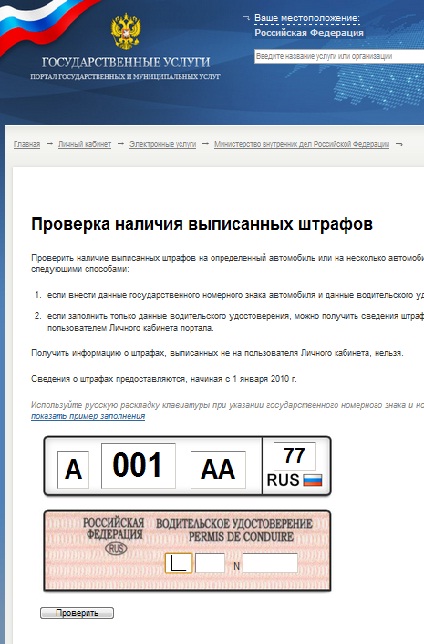Click the 'Проверить' button
424x644 pixels.
(77, 613)
